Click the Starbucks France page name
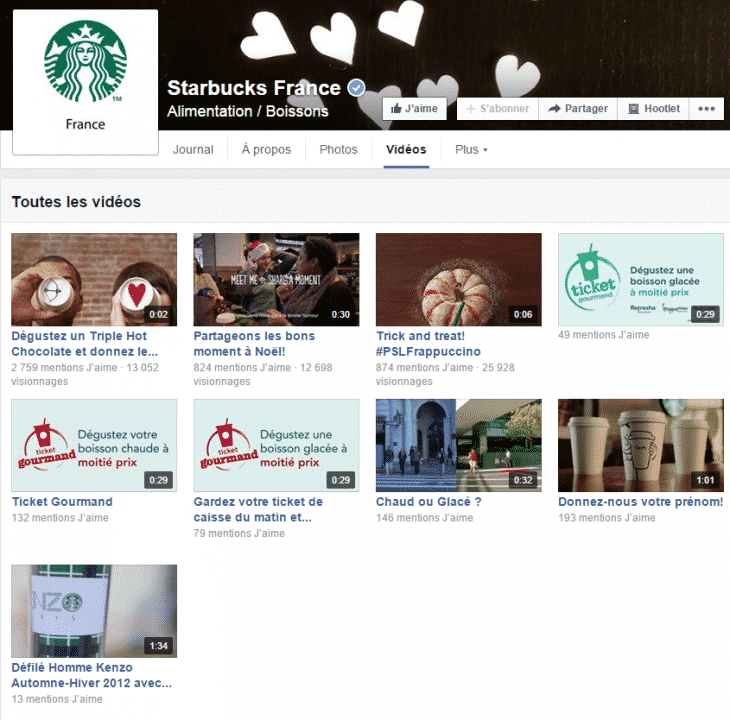 [x=254, y=88]
